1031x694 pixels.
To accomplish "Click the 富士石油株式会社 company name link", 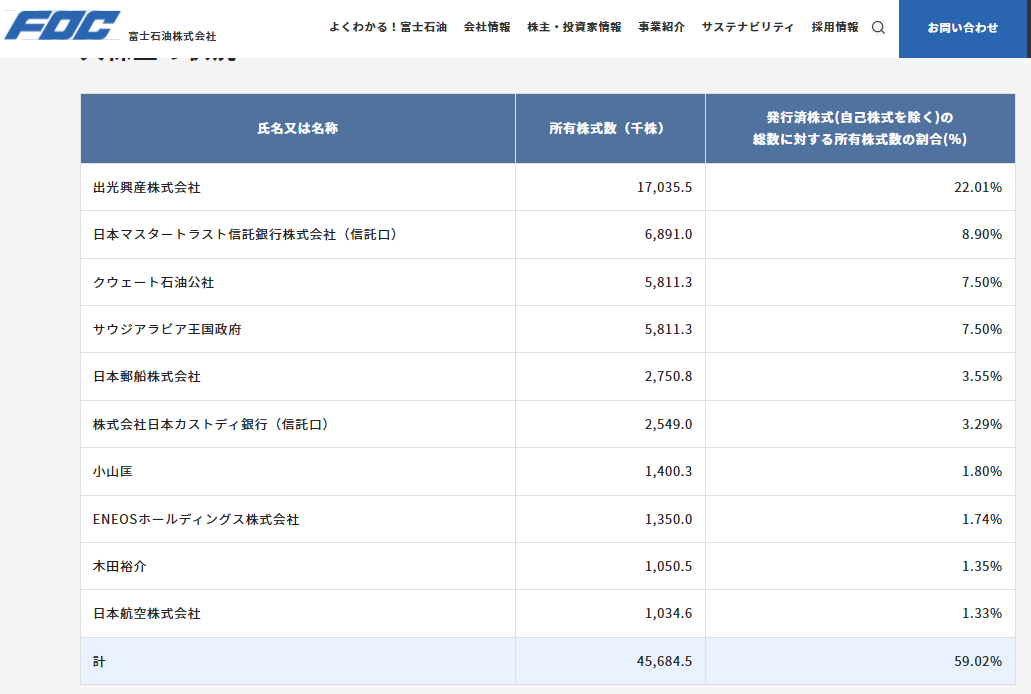I will click(x=172, y=36).
